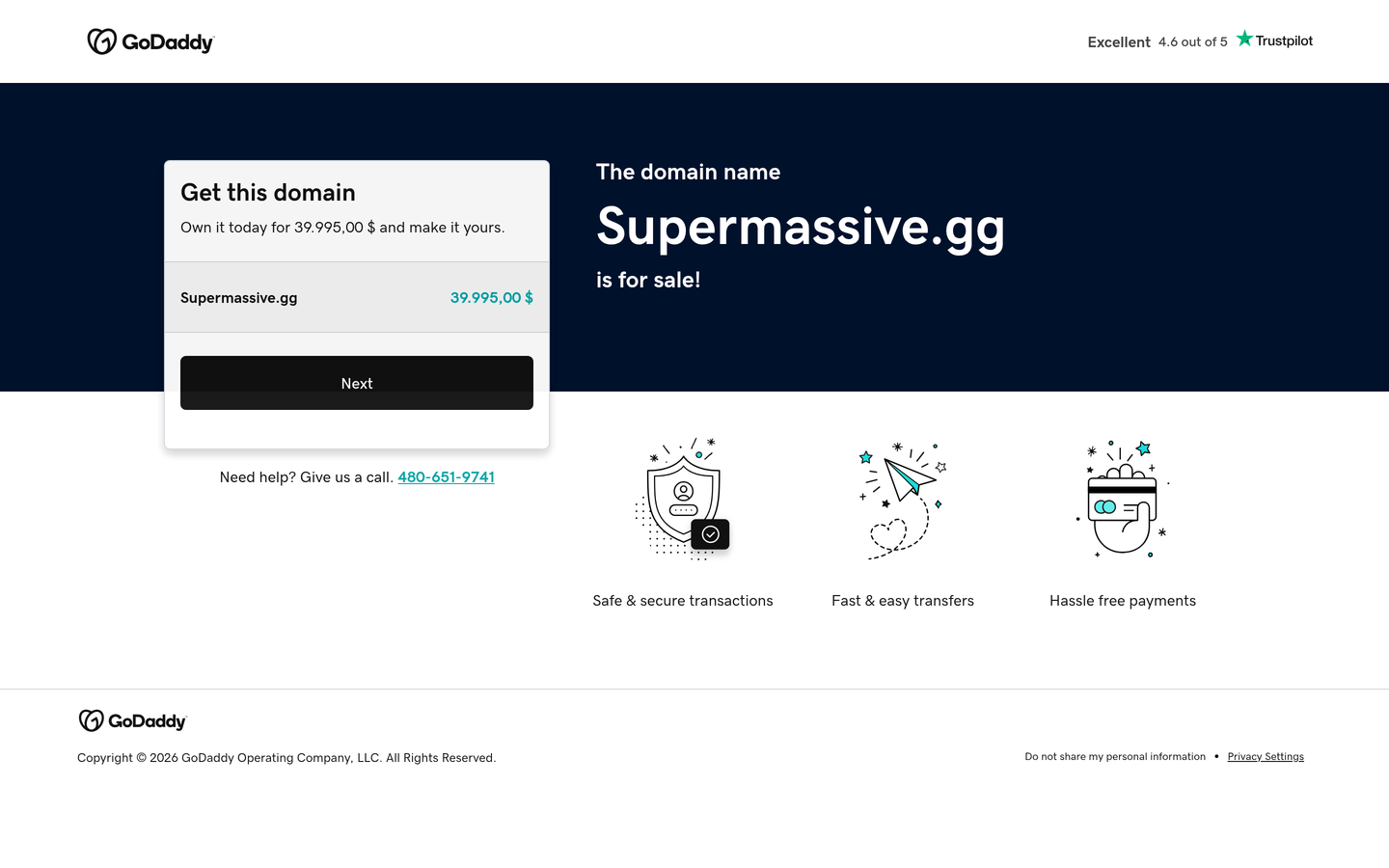The width and height of the screenshot is (1389, 868).
Task: Click the is for sale! text
Action: 648,281
